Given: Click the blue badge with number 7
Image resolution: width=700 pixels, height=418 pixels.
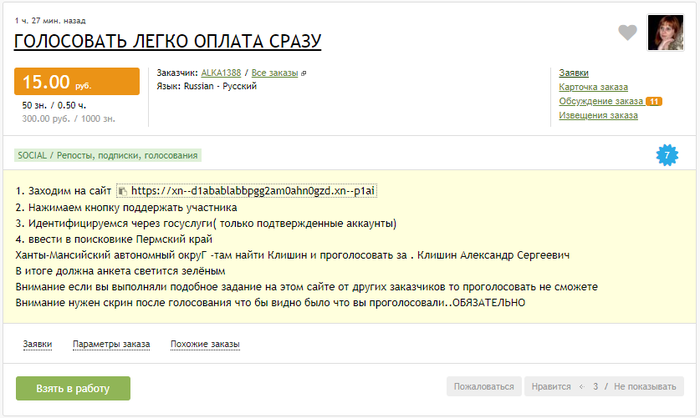Looking at the screenshot, I should click(667, 155).
